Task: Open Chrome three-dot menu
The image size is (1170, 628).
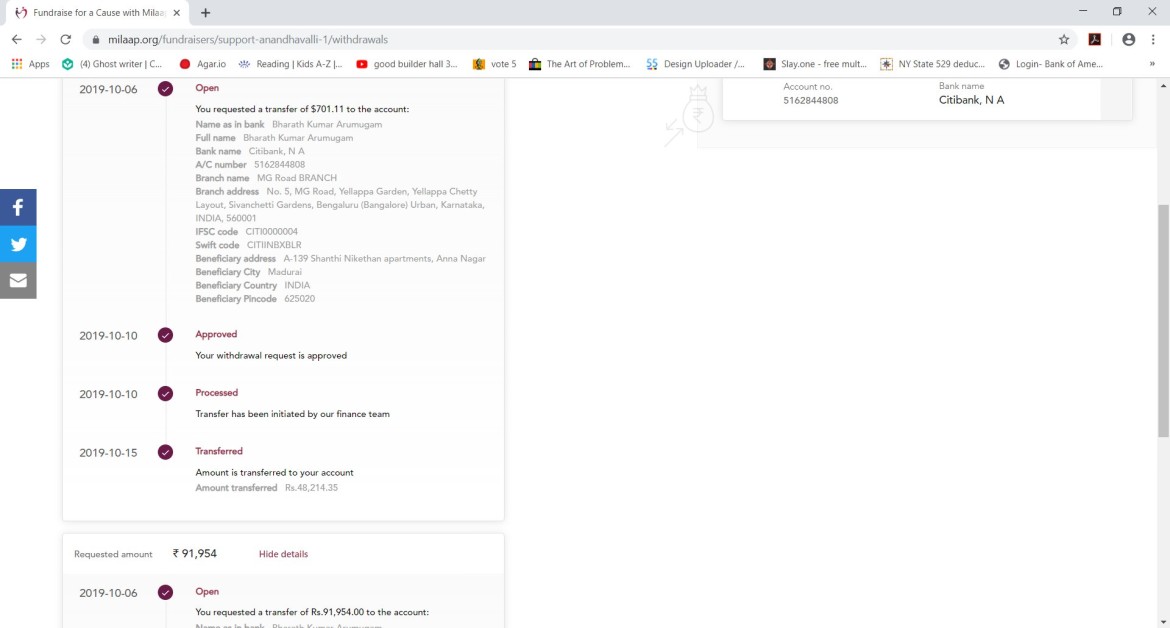Action: [1153, 40]
